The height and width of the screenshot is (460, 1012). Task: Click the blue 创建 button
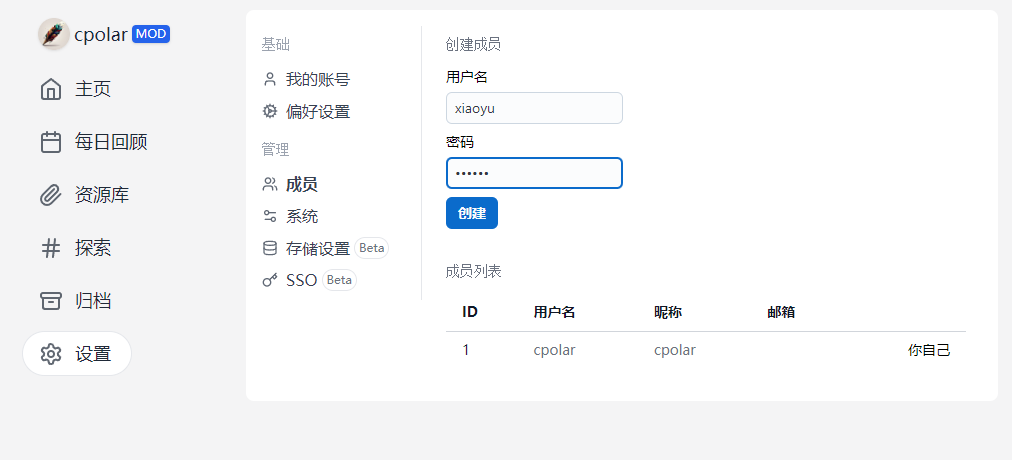point(472,213)
